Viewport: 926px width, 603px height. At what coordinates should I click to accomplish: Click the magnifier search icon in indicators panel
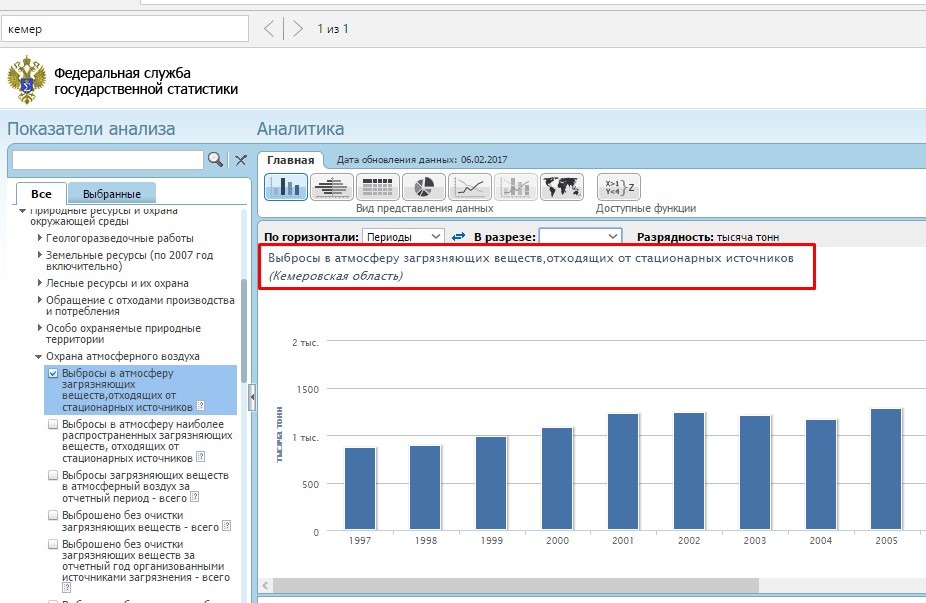pyautogui.click(x=215, y=160)
